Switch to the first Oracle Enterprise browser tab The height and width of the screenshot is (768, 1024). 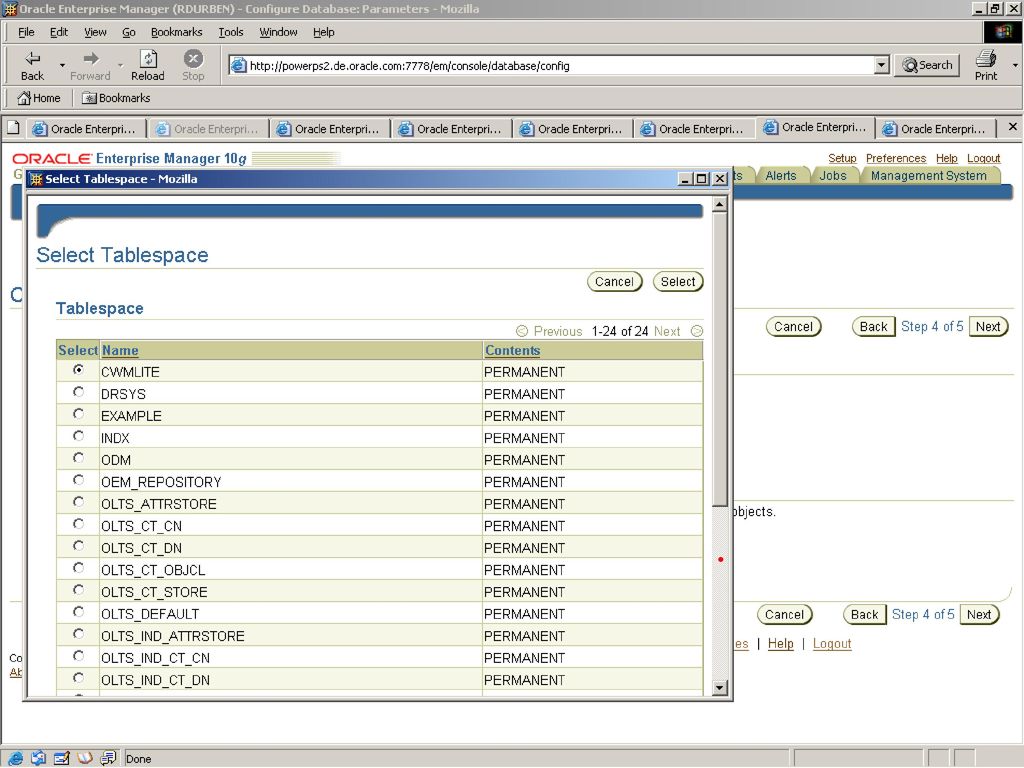(x=86, y=129)
